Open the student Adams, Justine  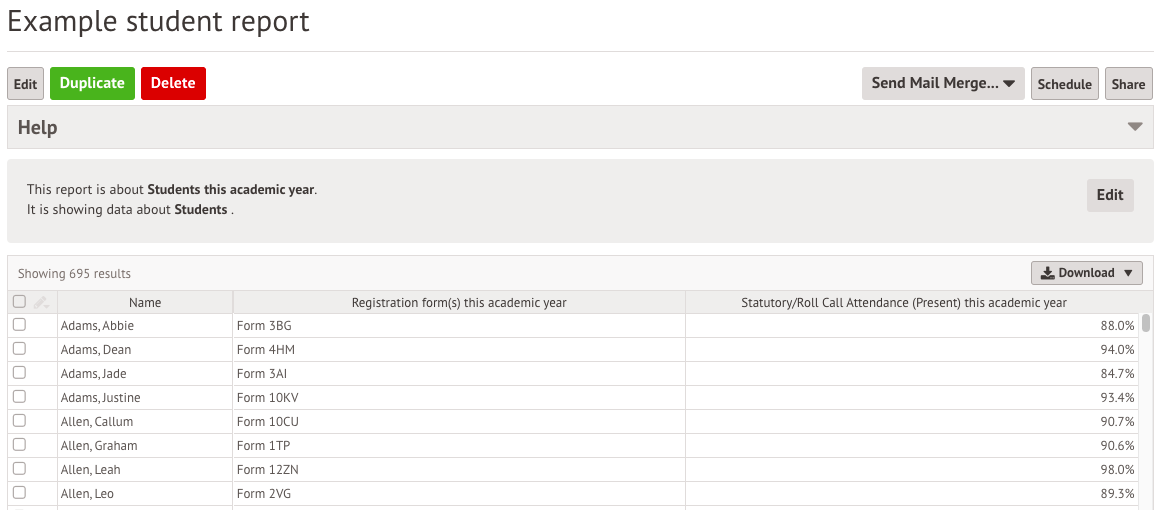tap(100, 398)
